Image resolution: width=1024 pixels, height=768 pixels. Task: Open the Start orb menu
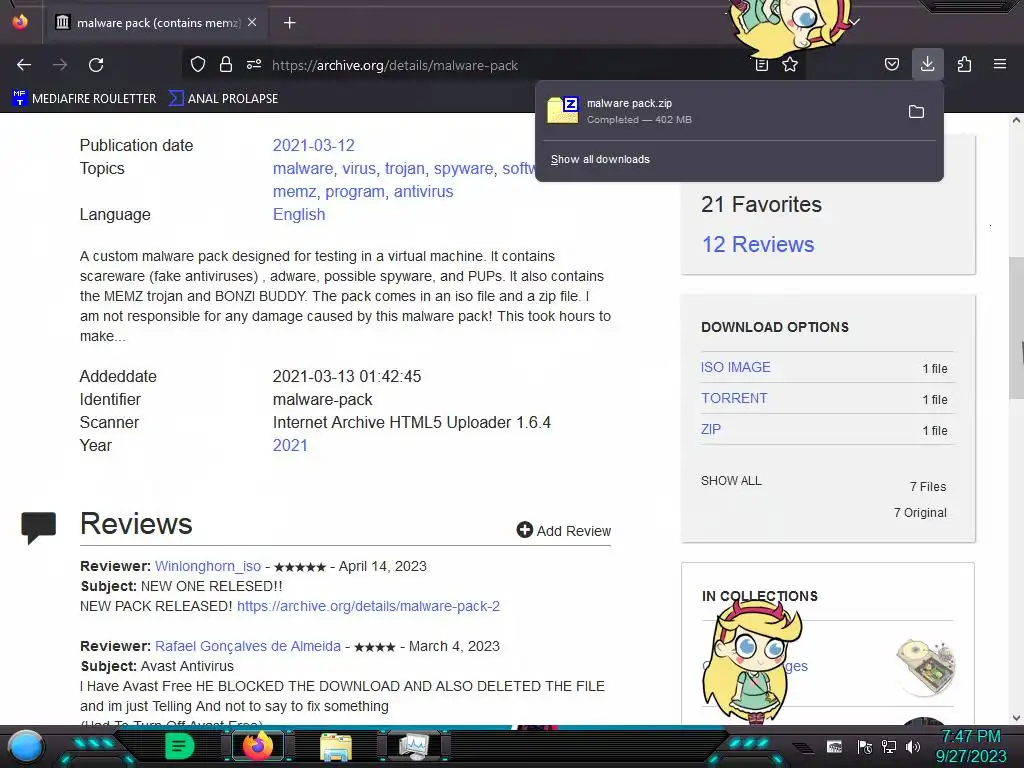tap(26, 746)
